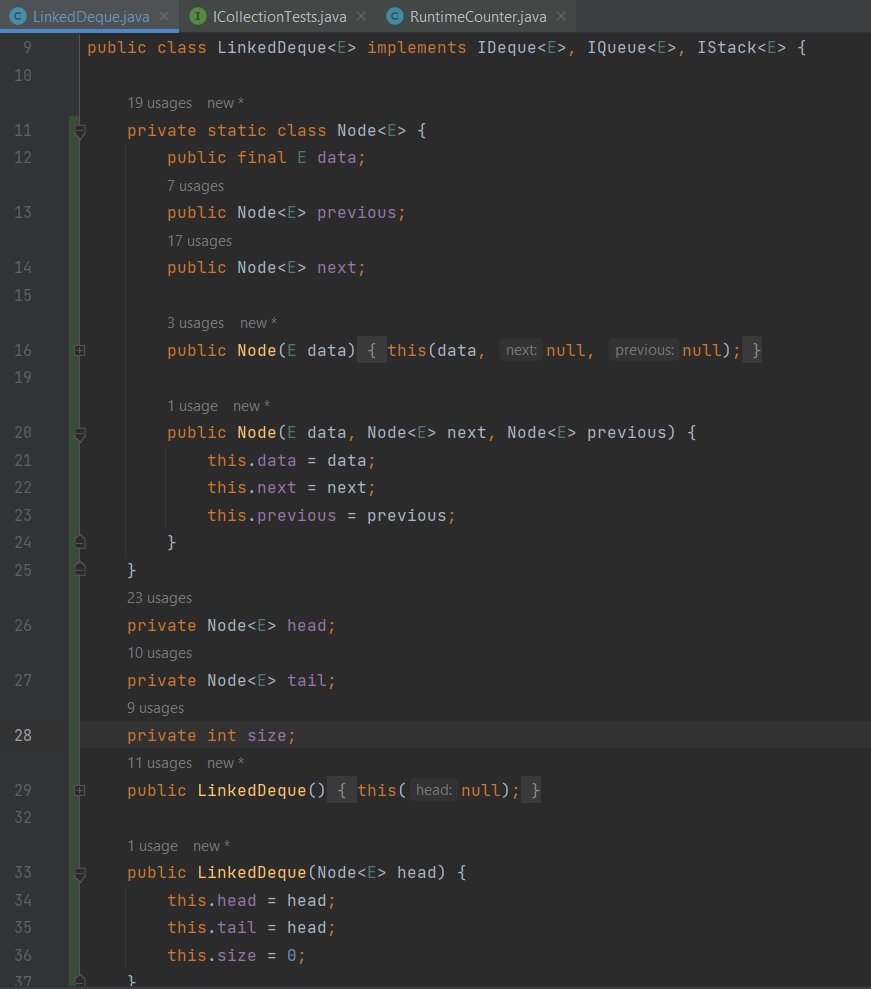
Task: View the 17 usages above the next field
Action: click(199, 241)
